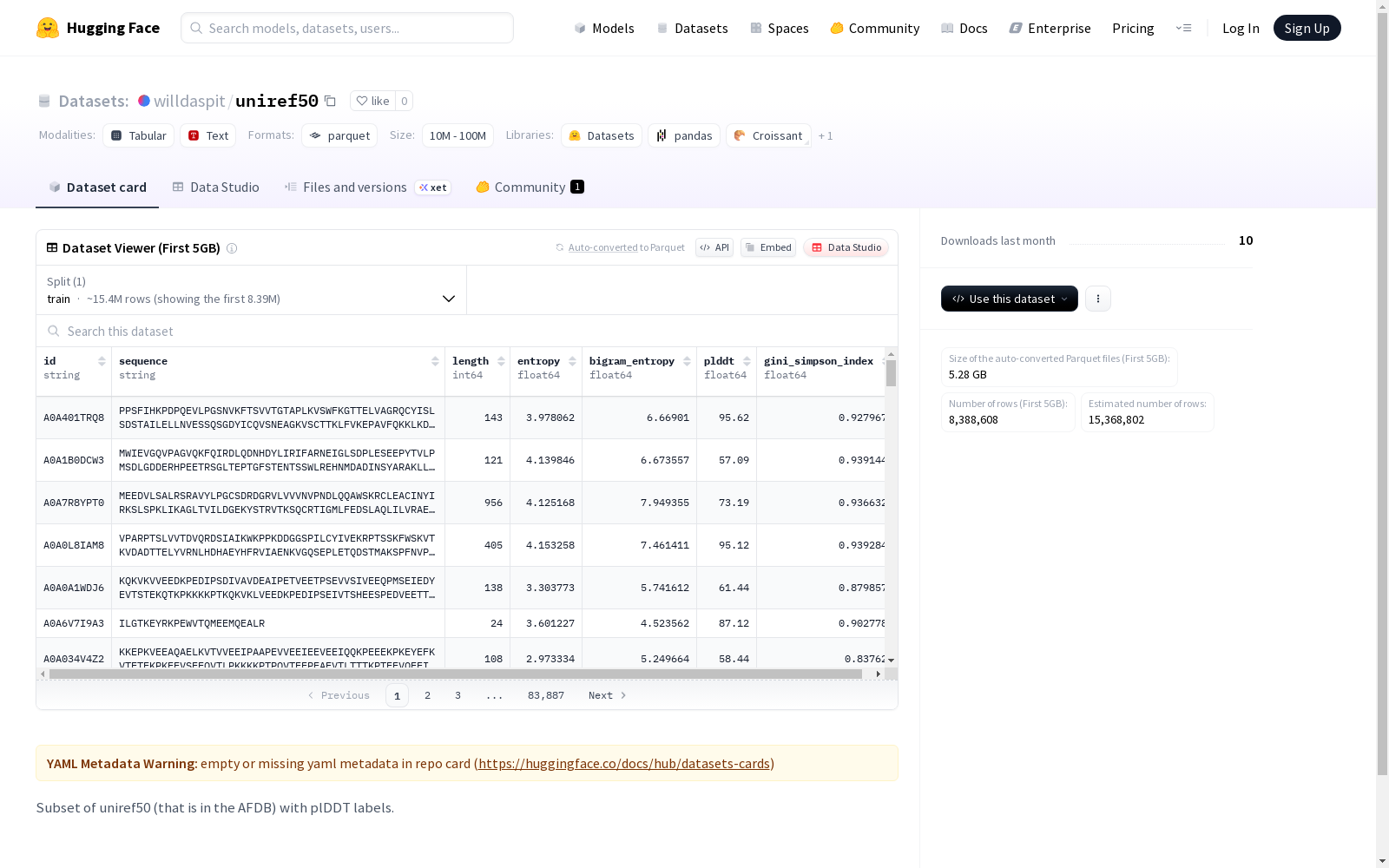Focus the main search models field
Viewport: 1389px width, 868px height.
point(347,28)
